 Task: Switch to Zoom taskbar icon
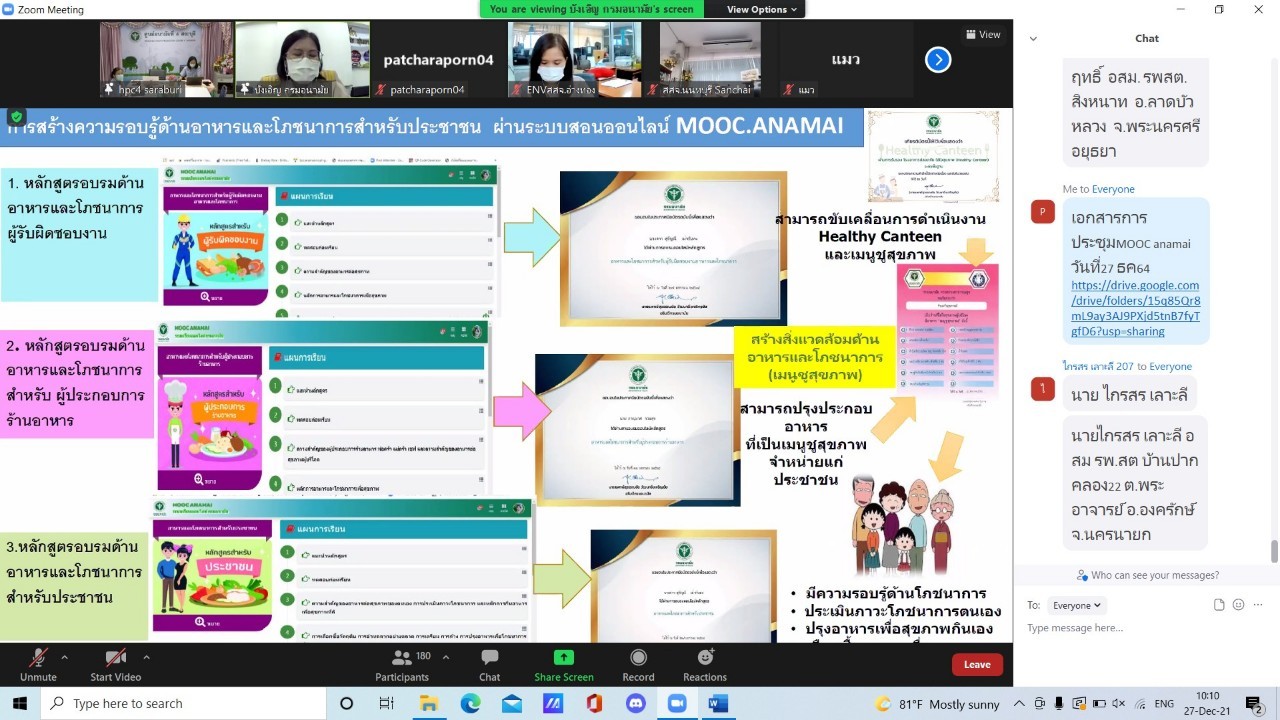click(x=676, y=704)
